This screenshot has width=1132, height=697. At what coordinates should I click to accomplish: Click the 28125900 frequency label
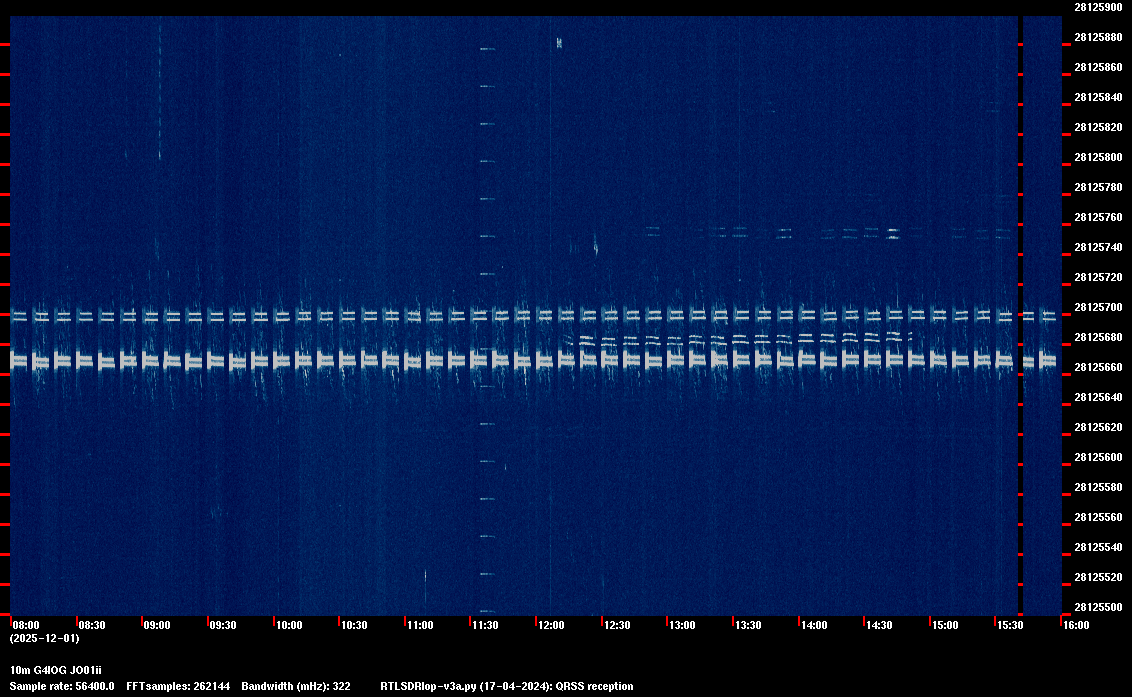1098,7
